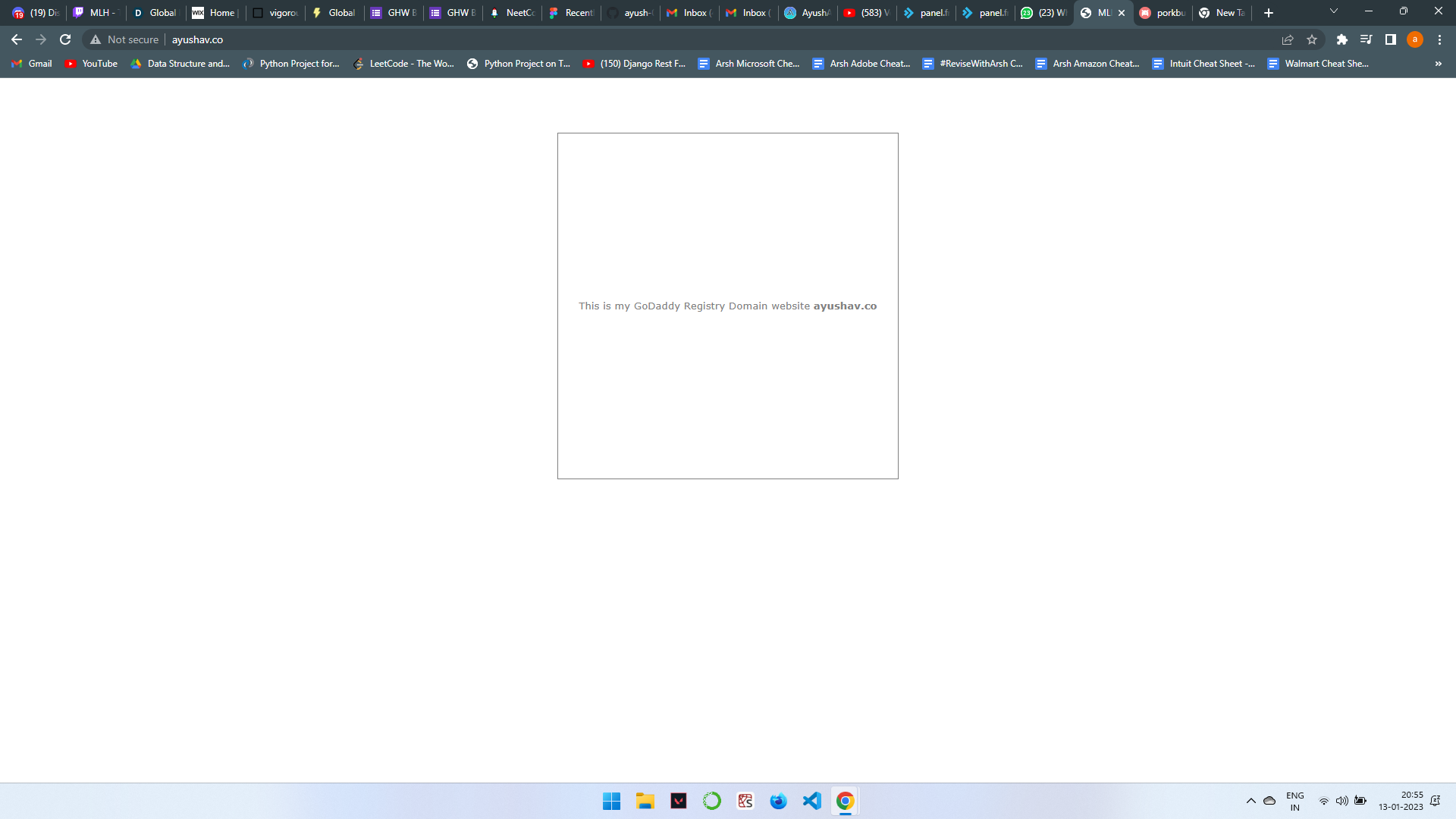Screen dimensions: 1456x819
Task: Open Chrome three-dot menu
Action: coord(1439,39)
